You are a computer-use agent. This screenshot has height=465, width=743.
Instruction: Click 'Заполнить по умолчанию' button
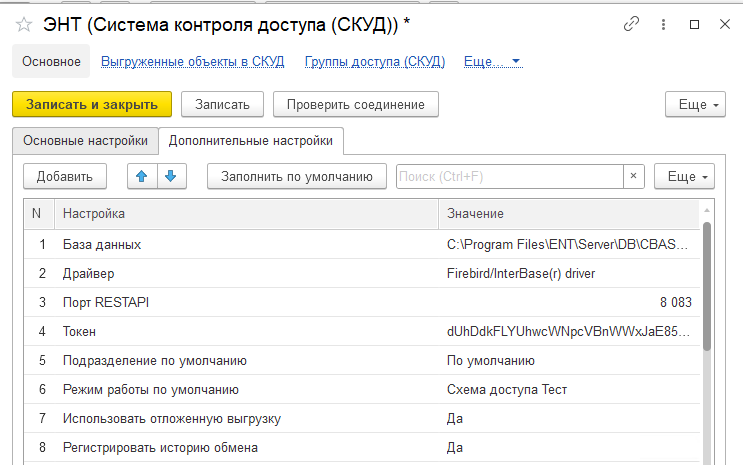coord(297,177)
